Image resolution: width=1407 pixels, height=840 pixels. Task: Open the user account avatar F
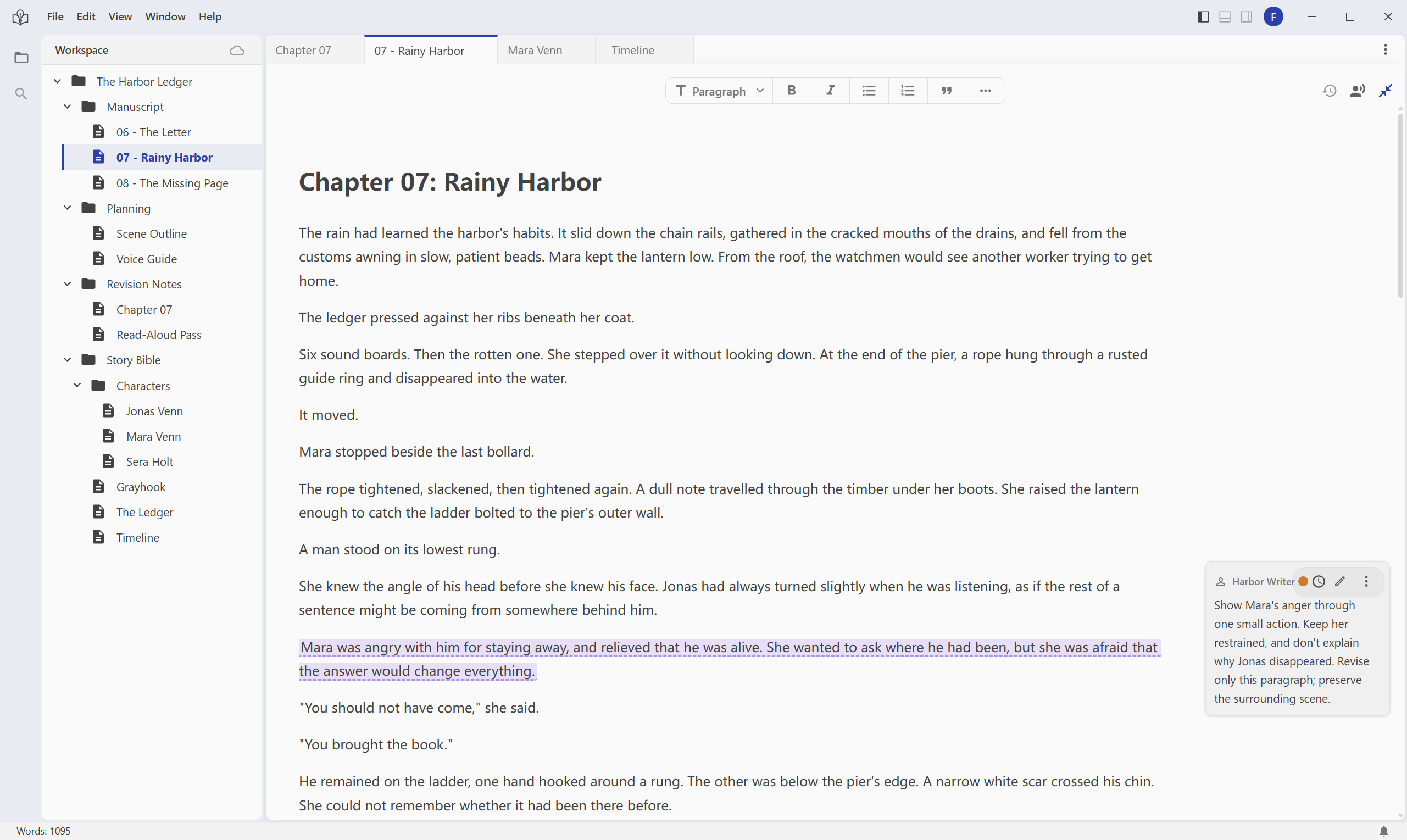pos(1273,16)
